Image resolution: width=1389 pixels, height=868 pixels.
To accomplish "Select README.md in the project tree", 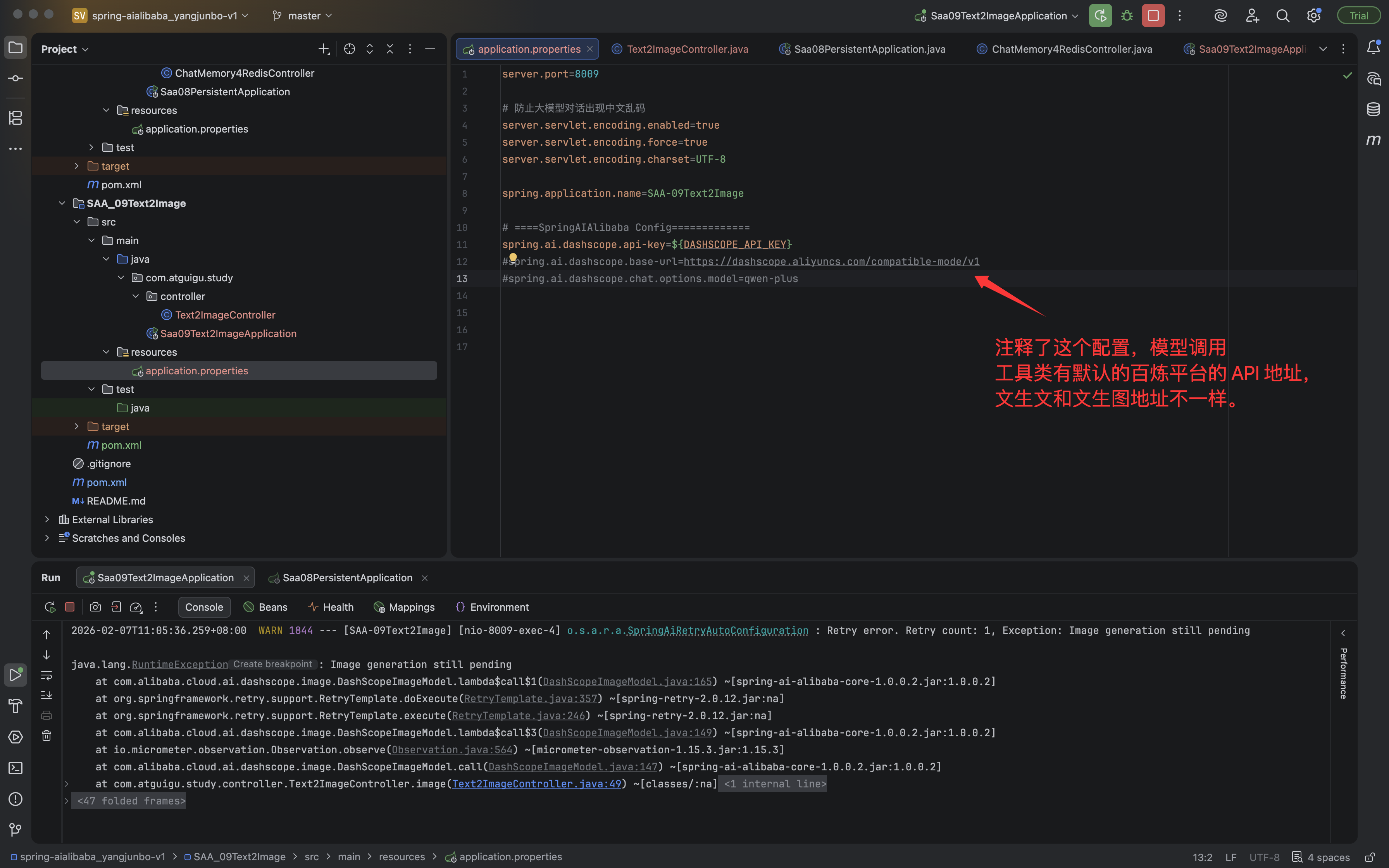I will (115, 501).
